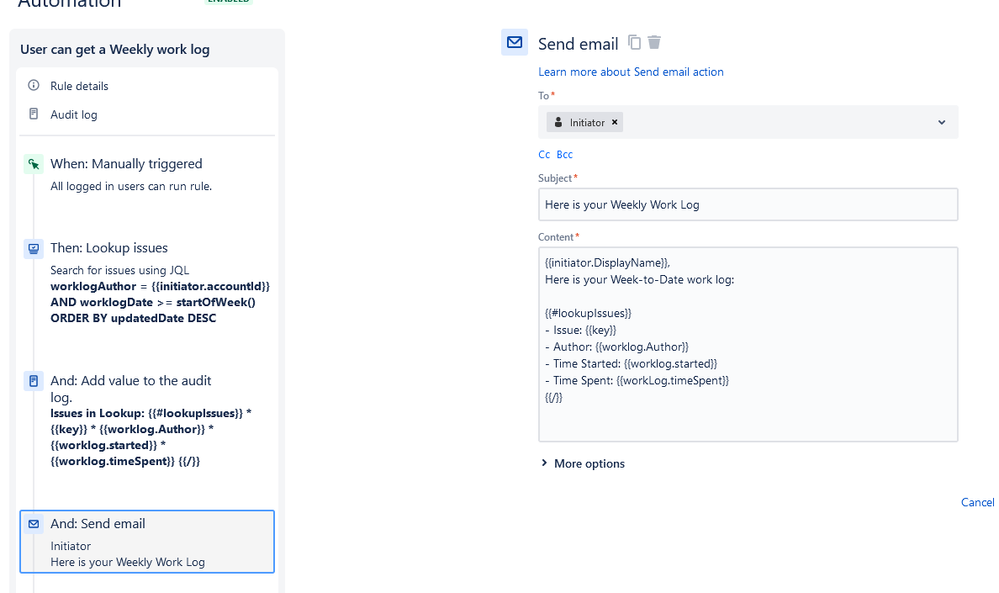999x593 pixels.
Task: Add a Cc recipient field
Action: point(543,154)
